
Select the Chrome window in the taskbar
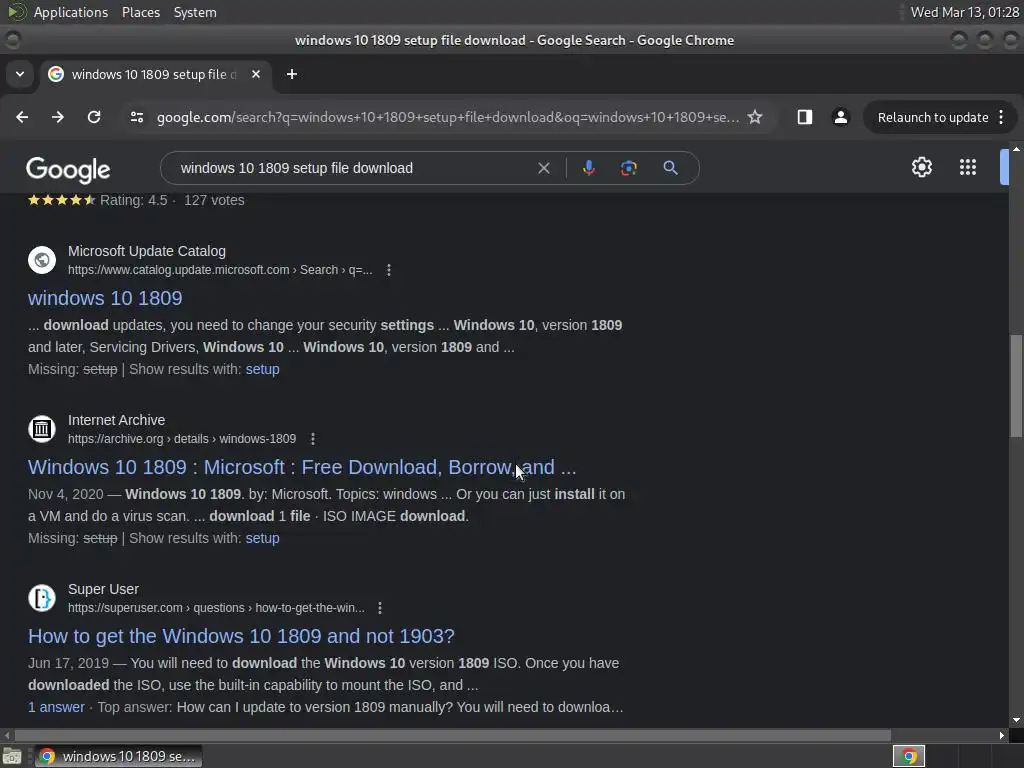click(118, 756)
